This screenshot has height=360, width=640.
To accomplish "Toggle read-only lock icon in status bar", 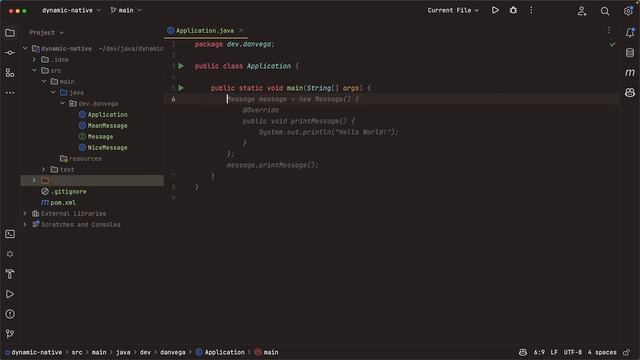I will click(x=627, y=352).
